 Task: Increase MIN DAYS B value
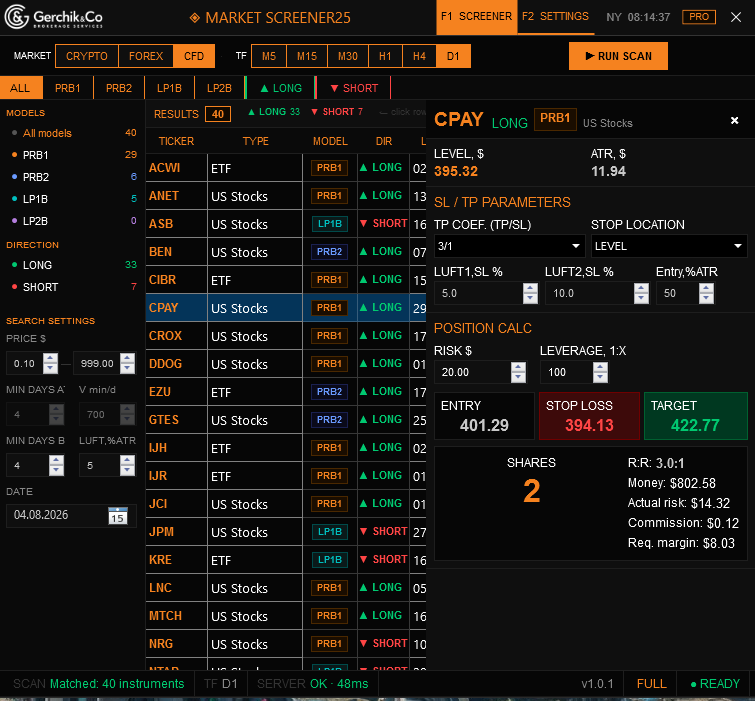point(56,460)
